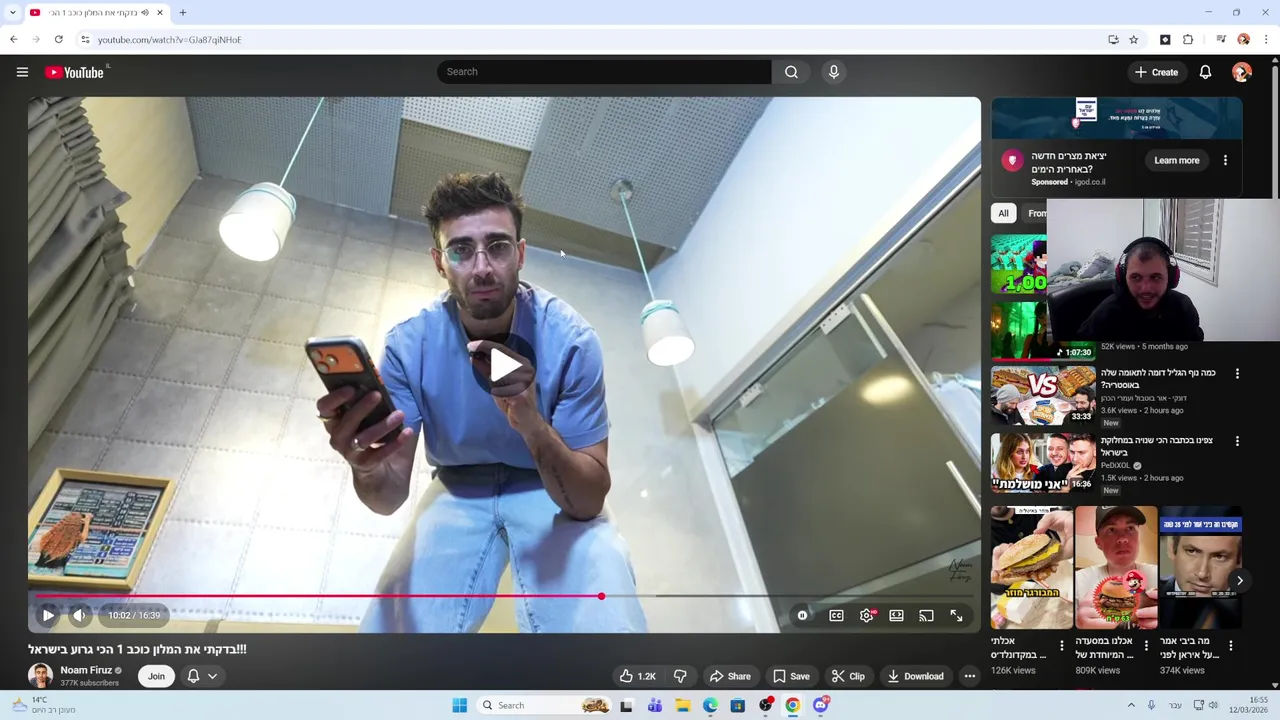Show hidden system tray icons
Viewport: 1280px width, 720px height.
[1131, 705]
